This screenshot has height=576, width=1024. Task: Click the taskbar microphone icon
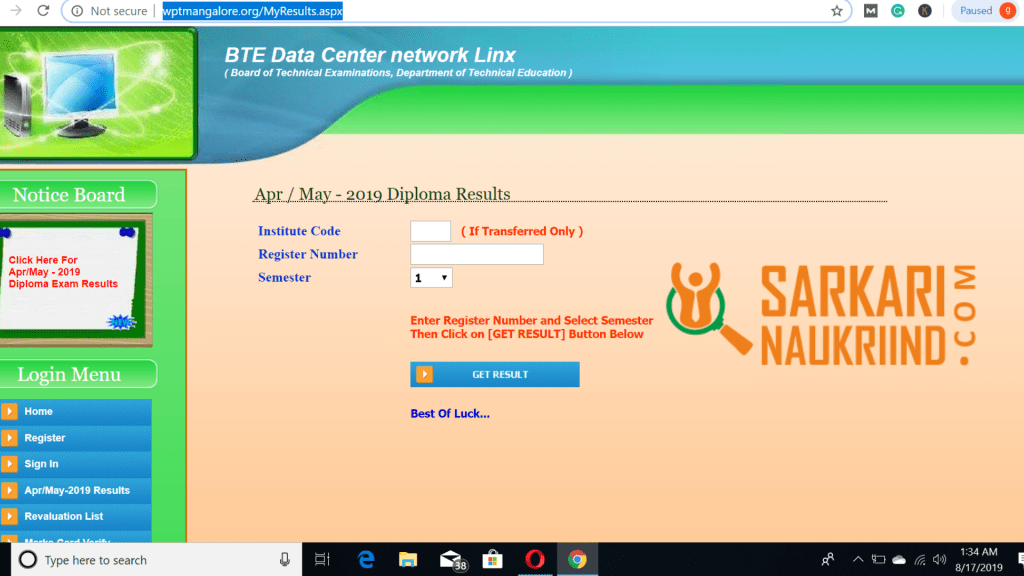[x=285, y=560]
